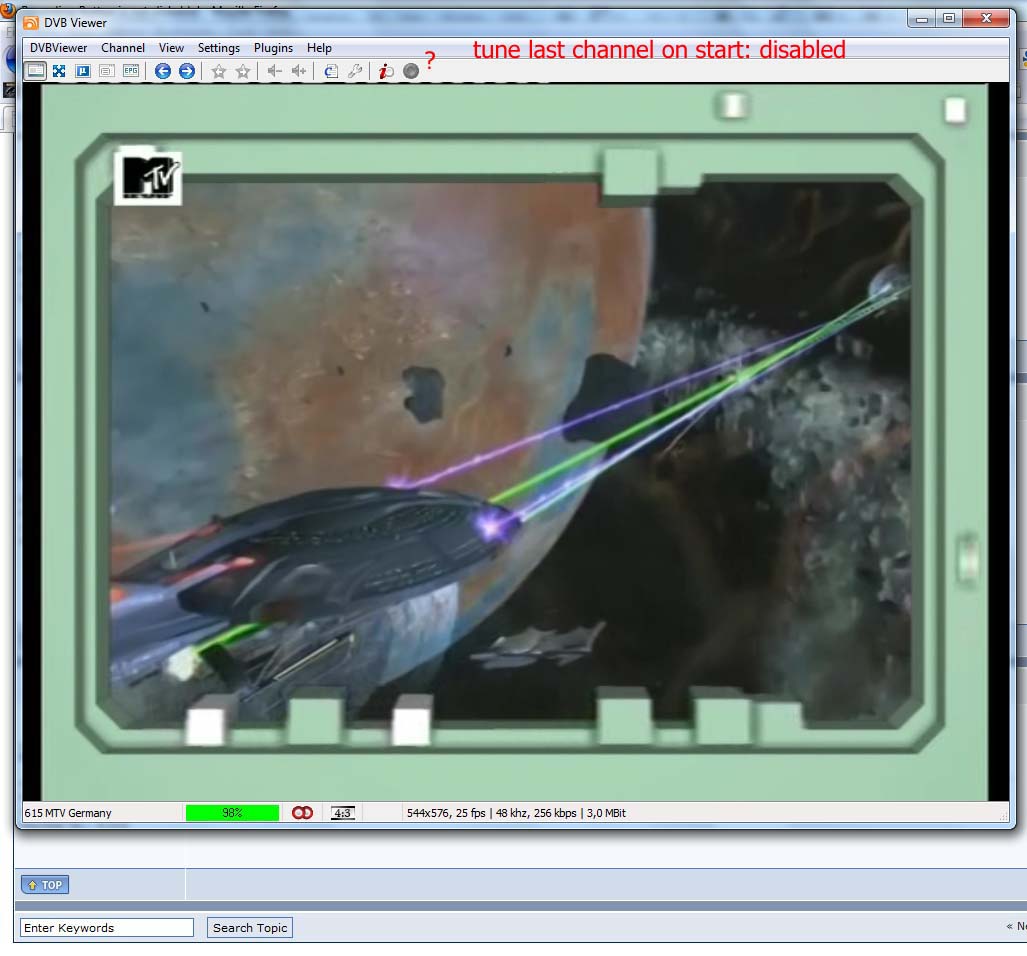The width and height of the screenshot is (1027, 956).
Task: Focus the Enter Keywords search field
Action: click(107, 927)
